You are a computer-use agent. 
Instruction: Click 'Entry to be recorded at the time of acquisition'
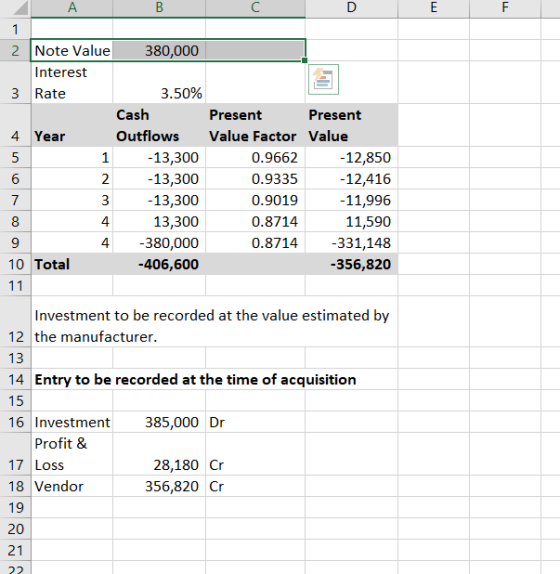195,379
